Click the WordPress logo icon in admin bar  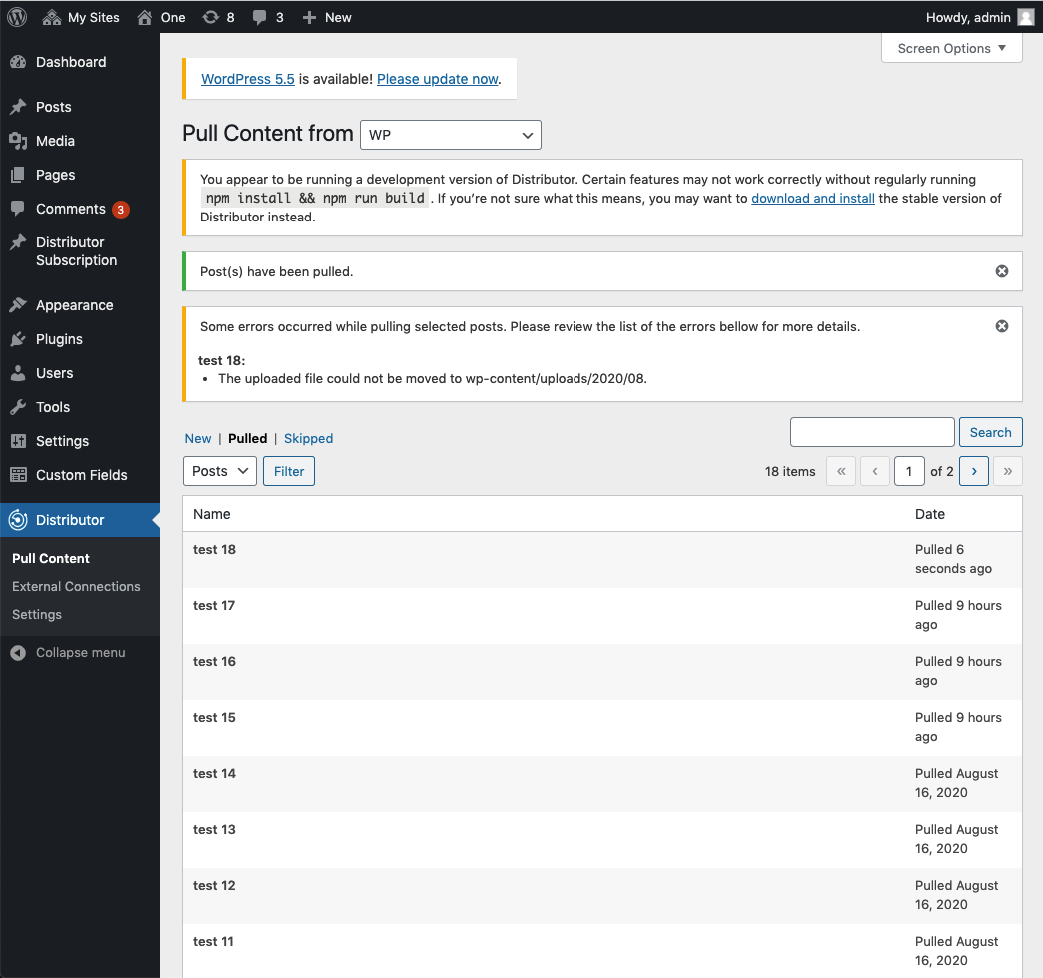tap(17, 17)
